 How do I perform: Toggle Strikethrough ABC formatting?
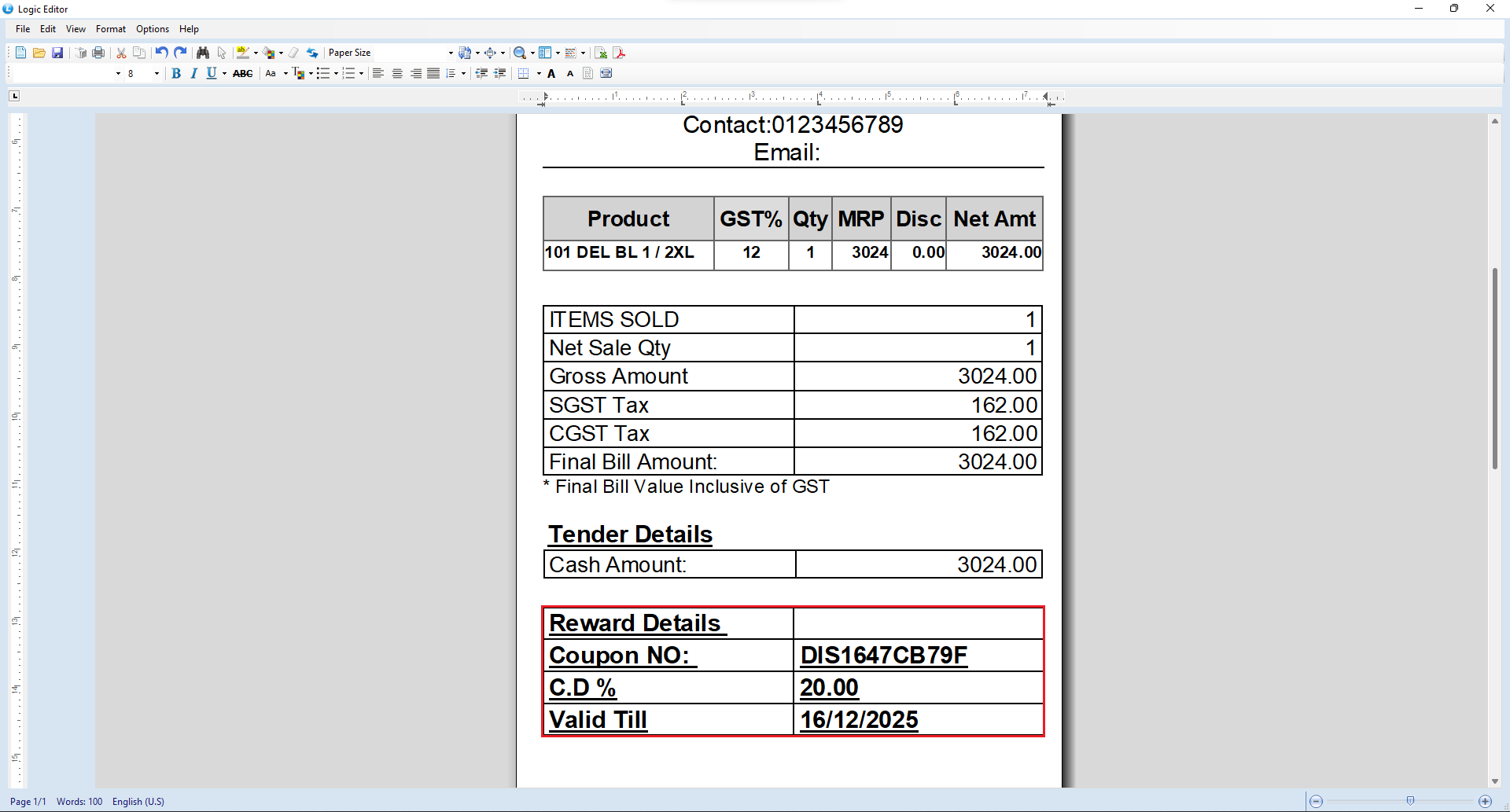(x=243, y=73)
